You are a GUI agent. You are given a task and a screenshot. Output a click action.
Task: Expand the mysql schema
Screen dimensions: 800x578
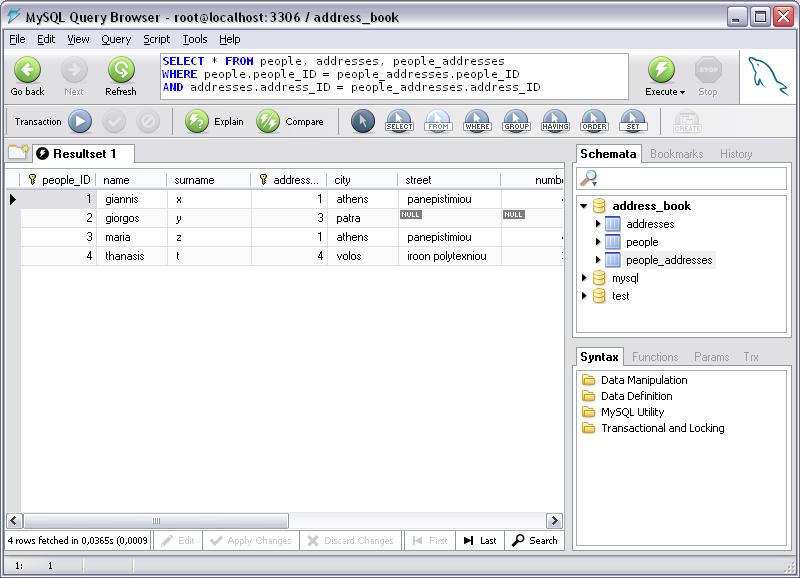584,278
